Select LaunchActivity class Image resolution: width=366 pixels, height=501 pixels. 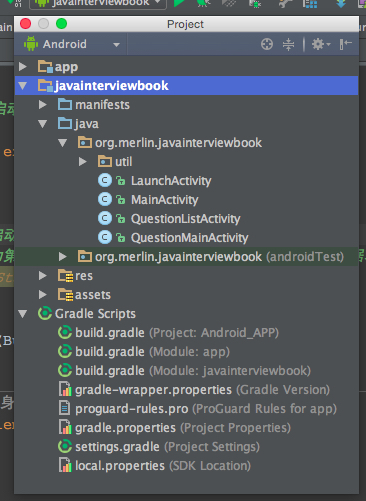(171, 181)
